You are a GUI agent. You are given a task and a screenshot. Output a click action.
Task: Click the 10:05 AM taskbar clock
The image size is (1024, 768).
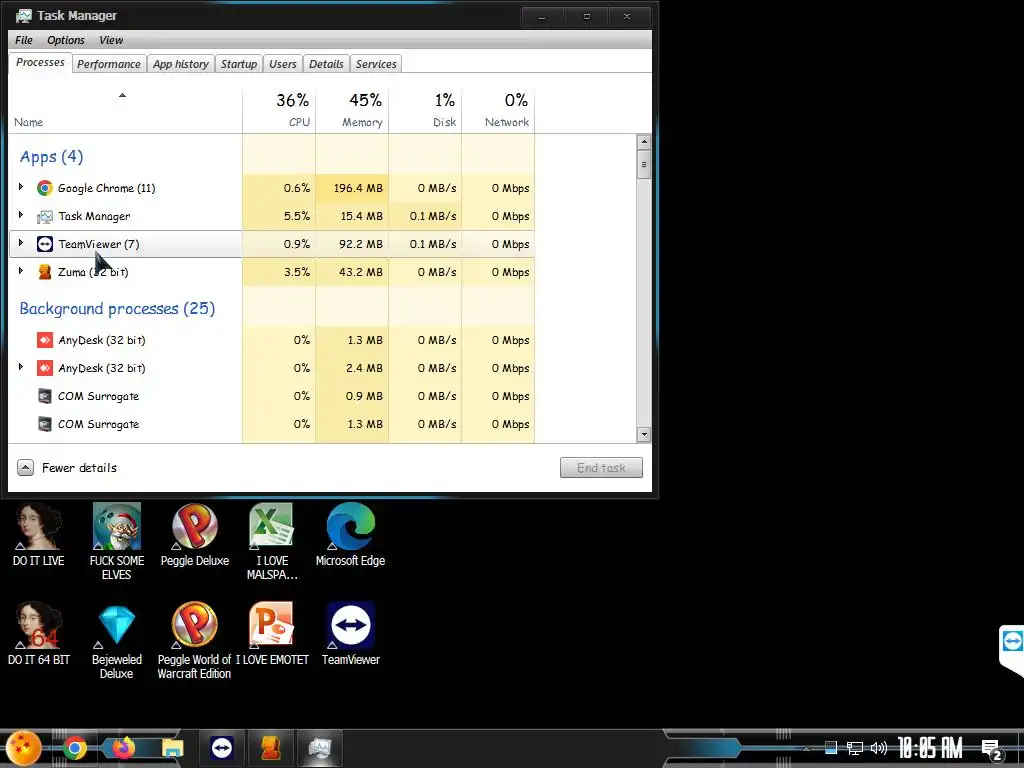930,748
